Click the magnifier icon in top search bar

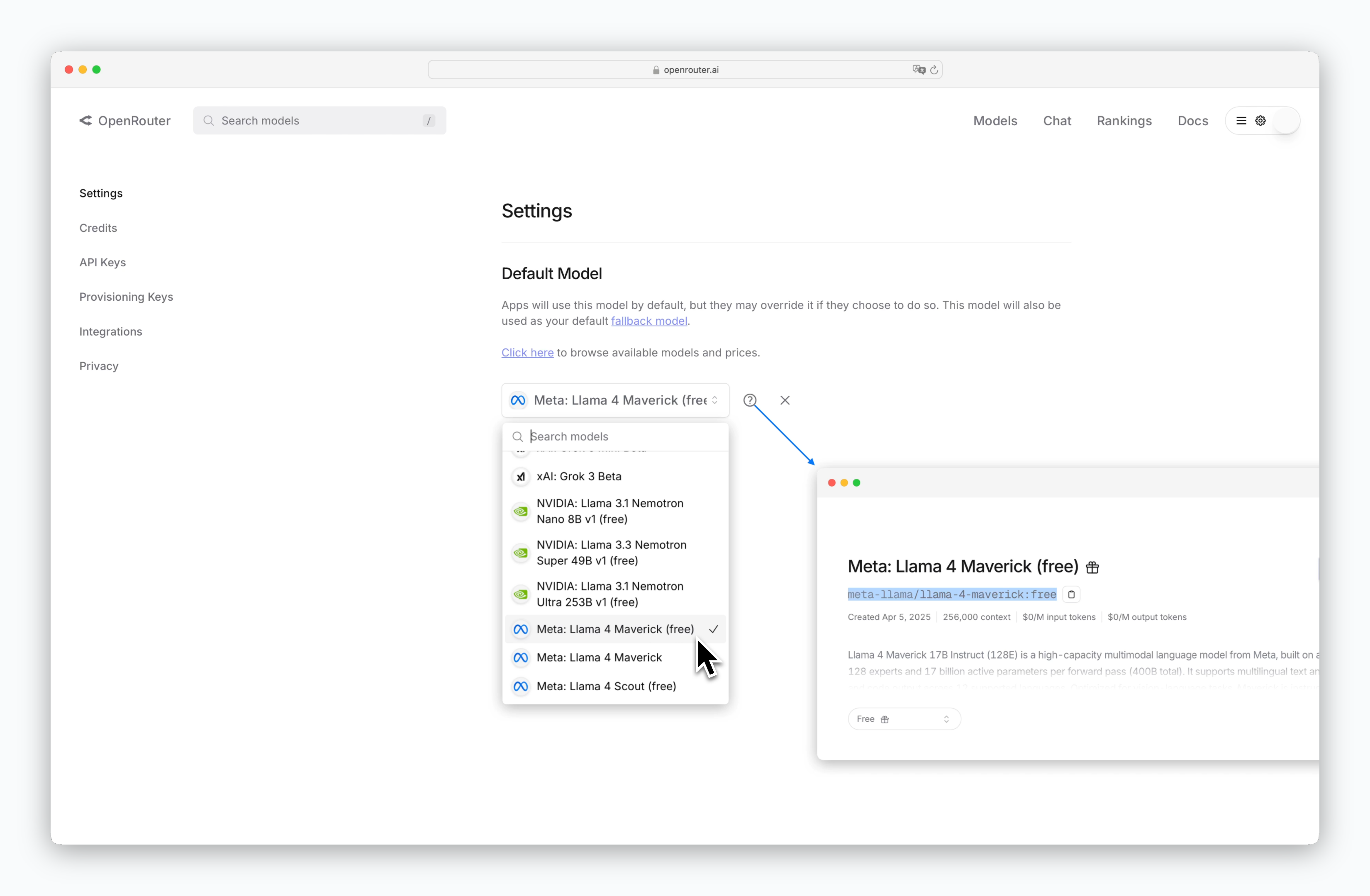(x=208, y=120)
